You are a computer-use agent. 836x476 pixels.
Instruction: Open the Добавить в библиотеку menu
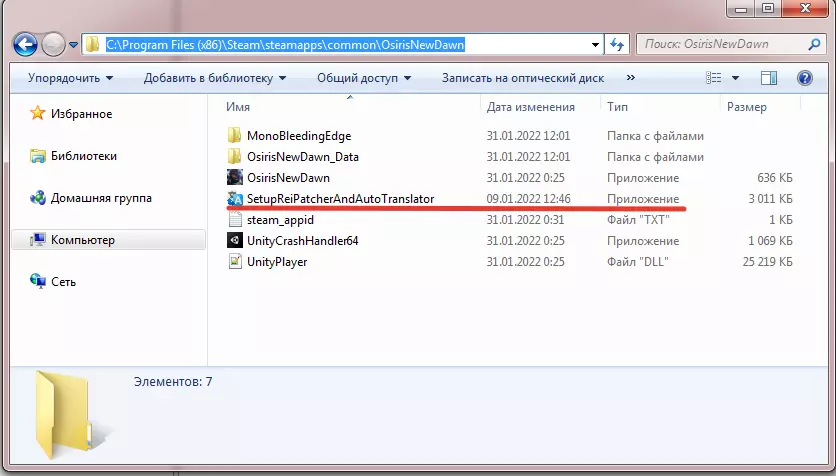pos(215,78)
